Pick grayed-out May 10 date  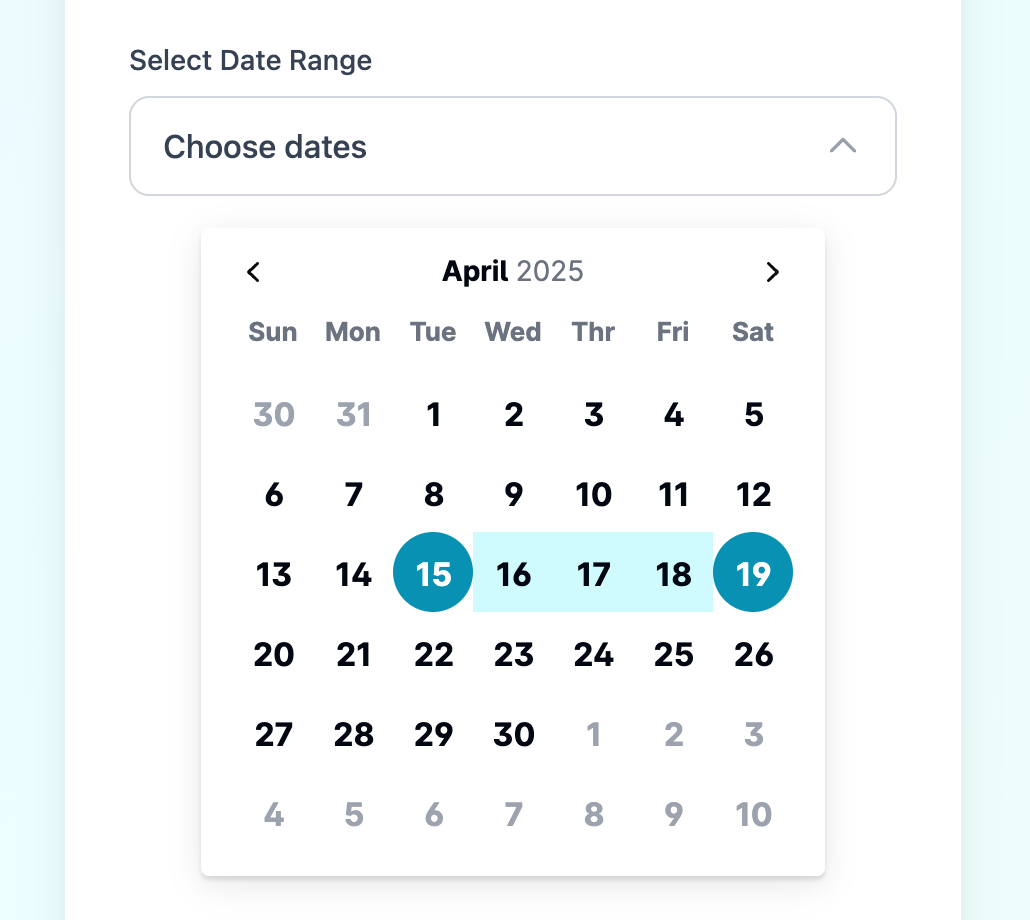753,814
